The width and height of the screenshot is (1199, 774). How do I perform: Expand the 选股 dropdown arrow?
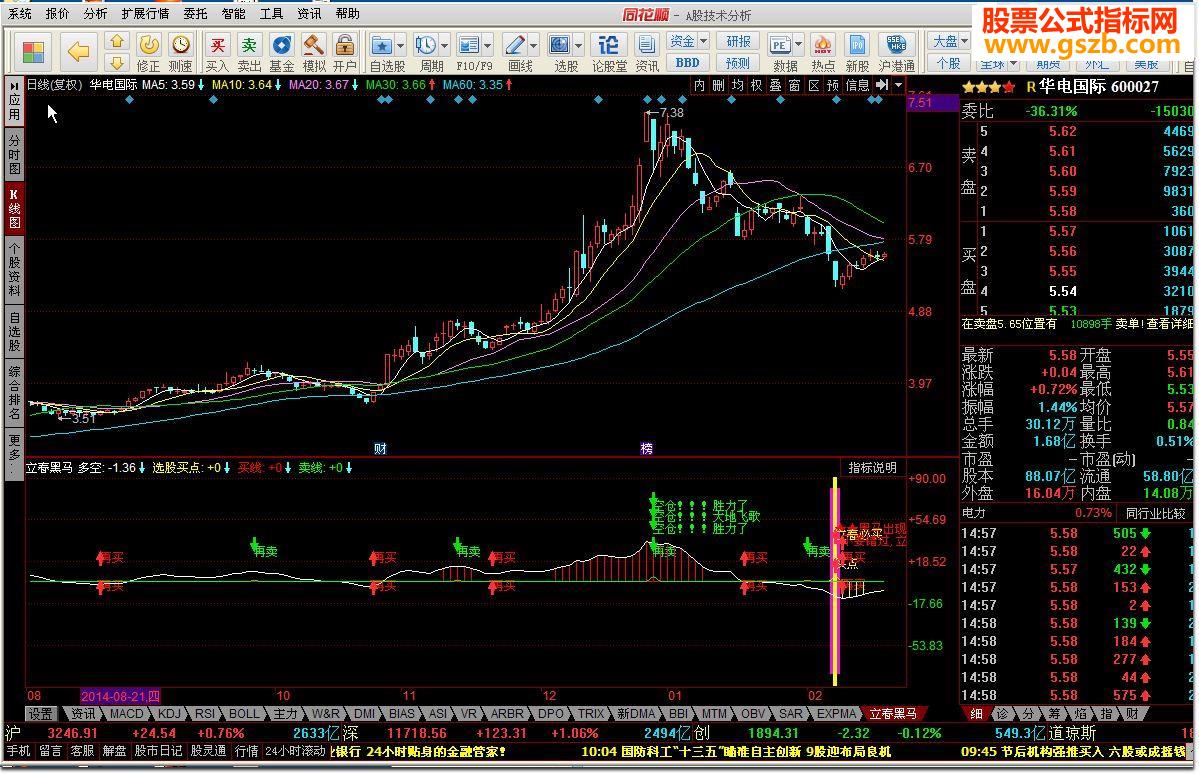tap(578, 45)
